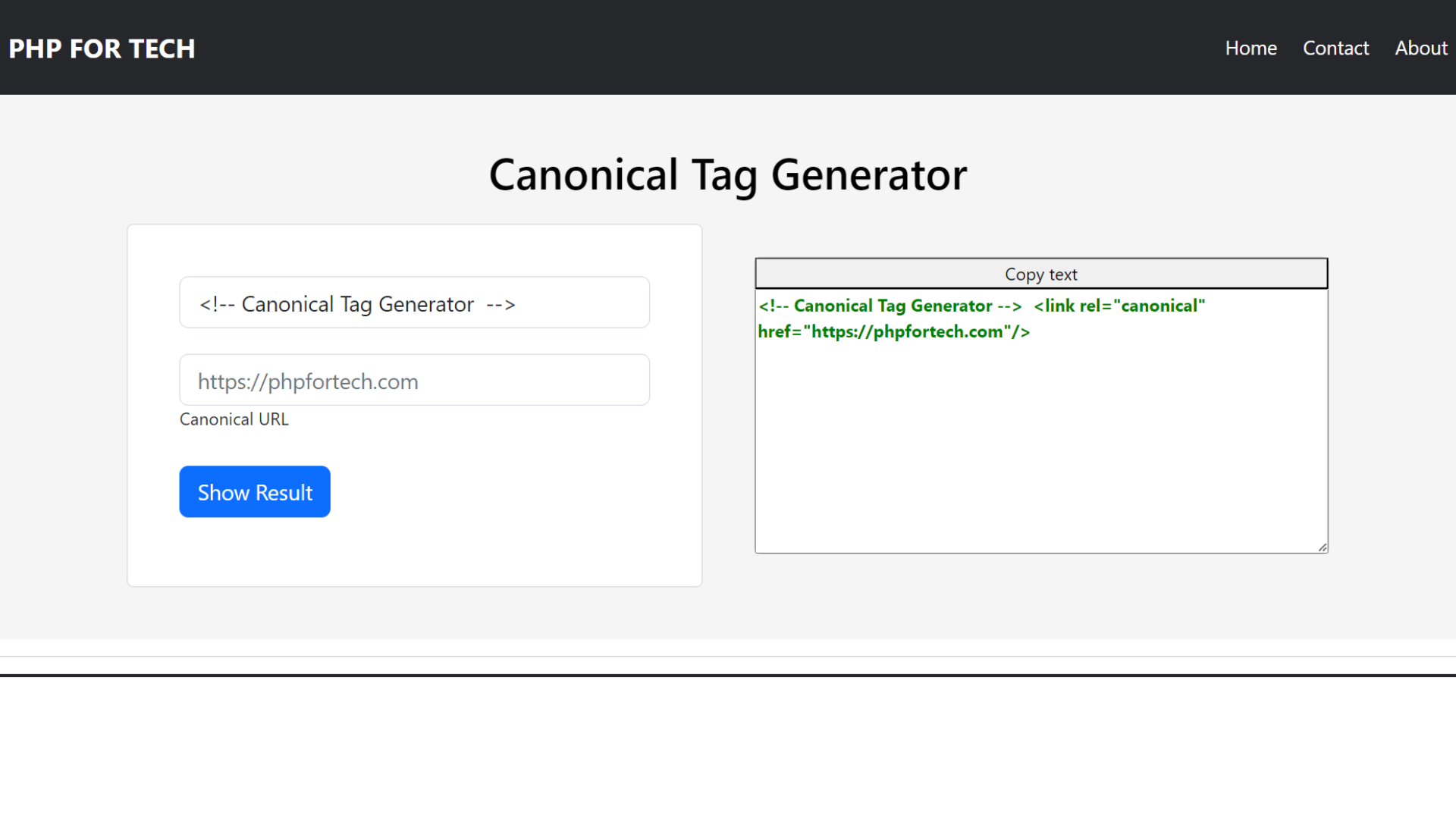This screenshot has height=819, width=1456.
Task: Click the Show Result button
Action: click(x=255, y=491)
